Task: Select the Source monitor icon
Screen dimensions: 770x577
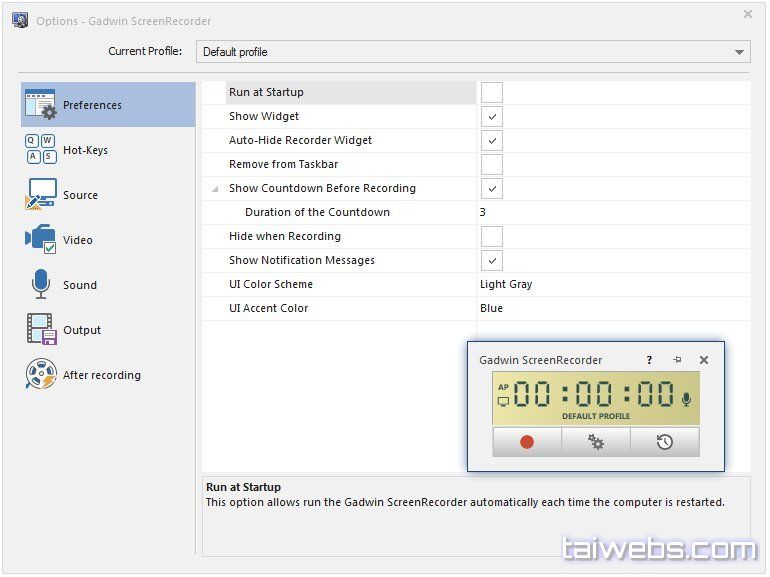Action: coord(41,195)
